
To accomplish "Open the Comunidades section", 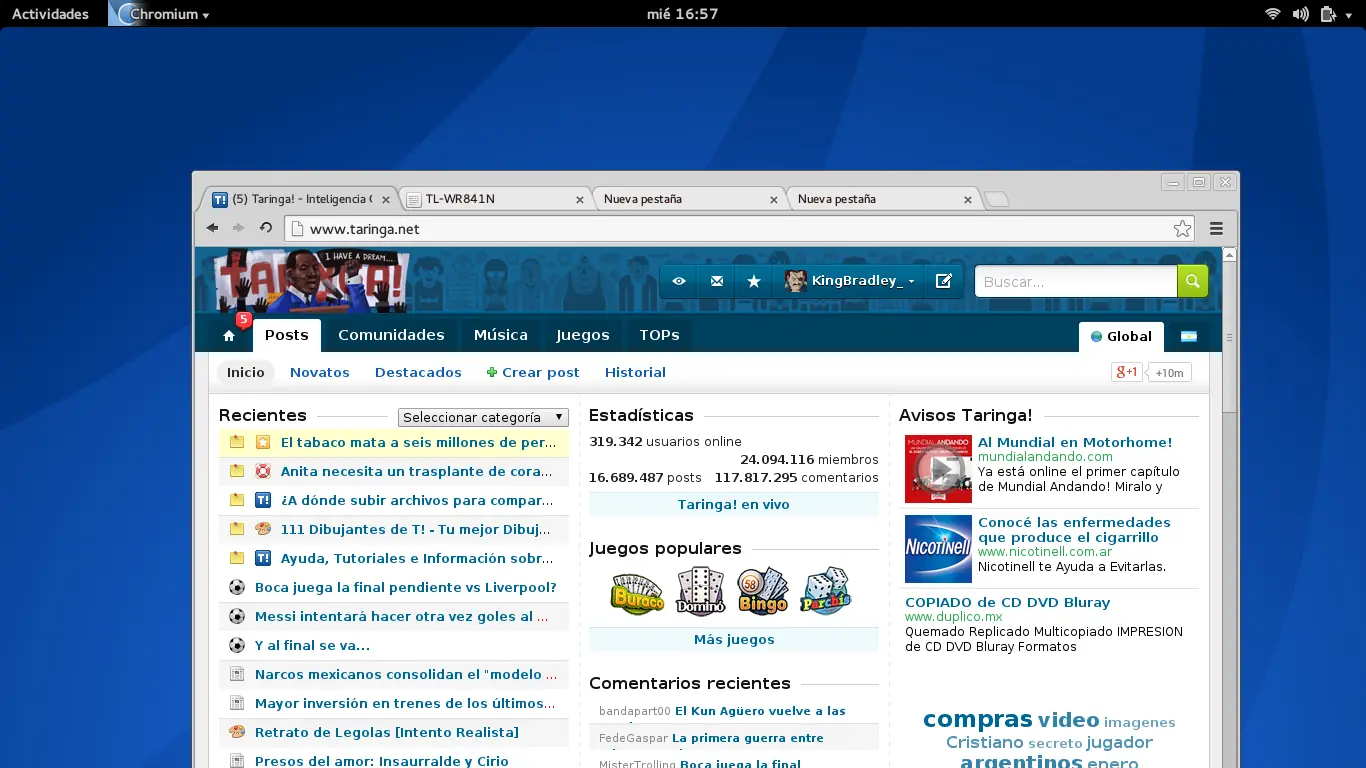I will pos(391,335).
